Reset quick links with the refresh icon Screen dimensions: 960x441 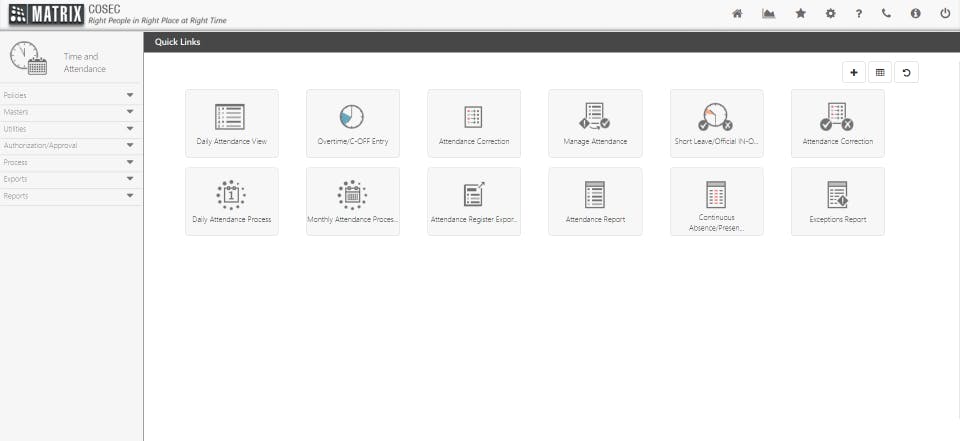(x=906, y=72)
